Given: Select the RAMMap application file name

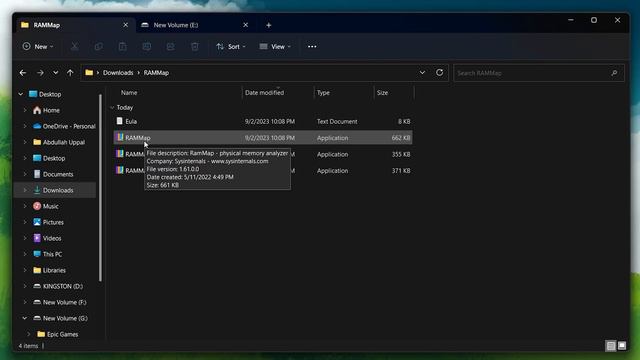Looking at the screenshot, I should tap(138, 138).
